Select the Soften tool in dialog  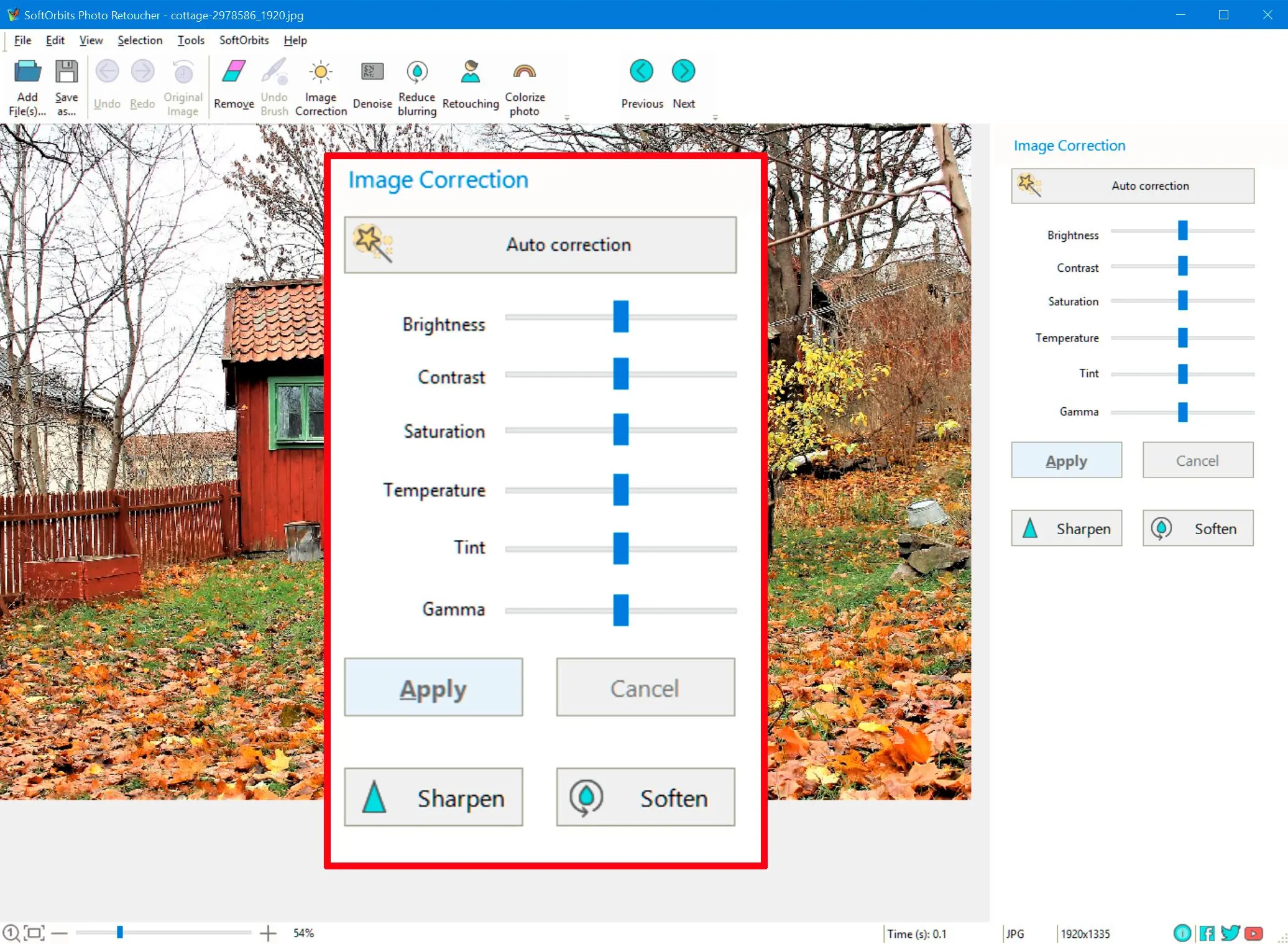[x=644, y=797]
